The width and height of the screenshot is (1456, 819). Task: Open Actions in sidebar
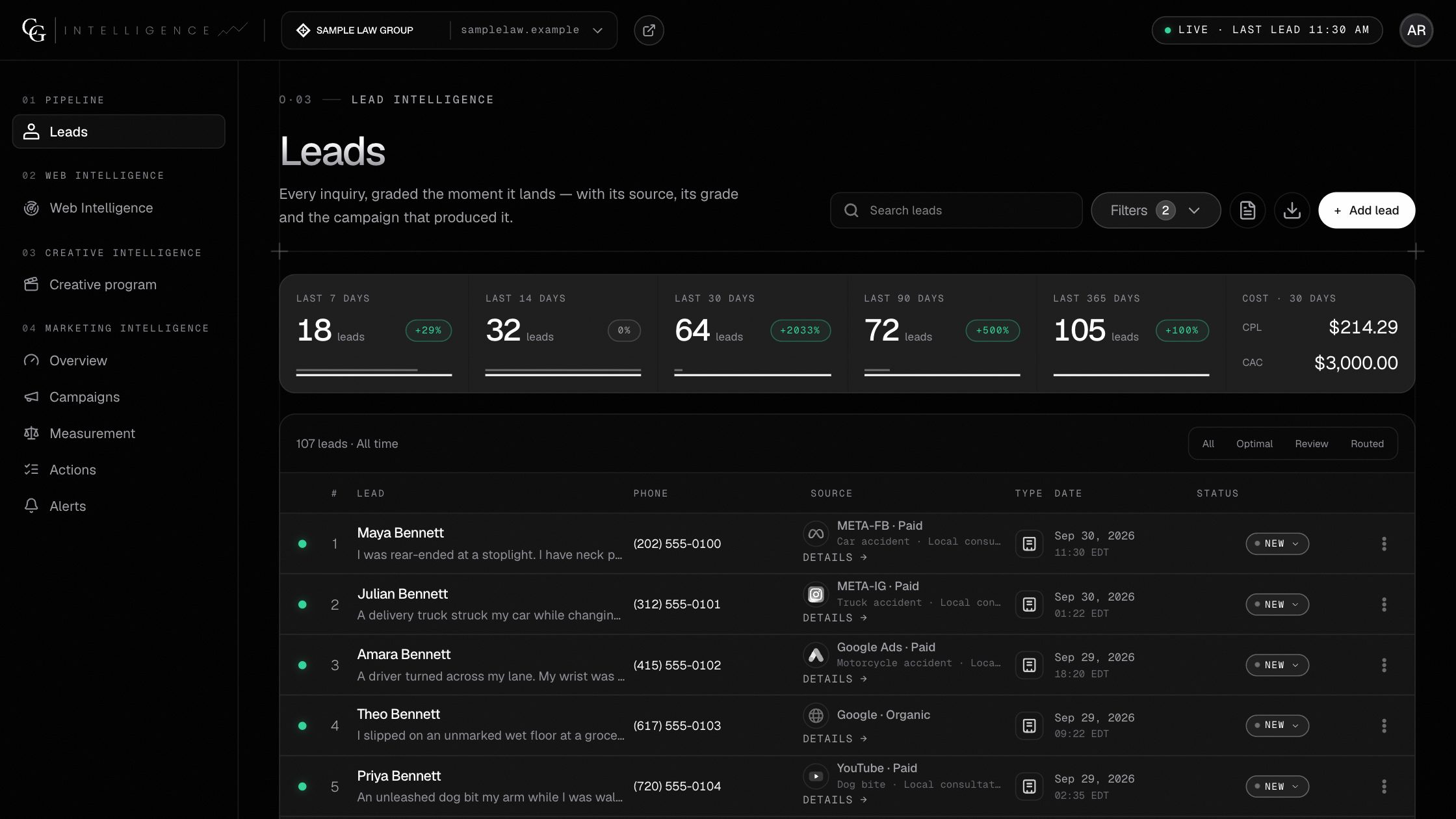[119, 470]
